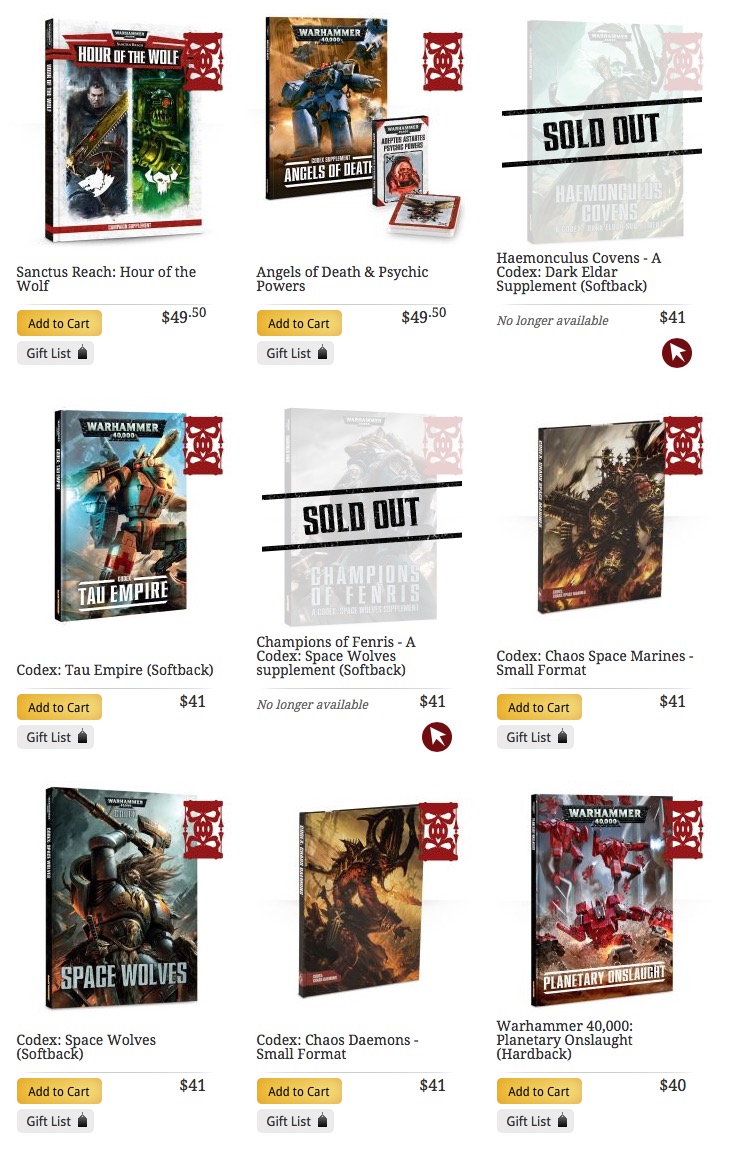This screenshot has height=1162, width=738.
Task: Open the Codex: Chaos Space Marines - Small Format link
Action: click(x=594, y=663)
